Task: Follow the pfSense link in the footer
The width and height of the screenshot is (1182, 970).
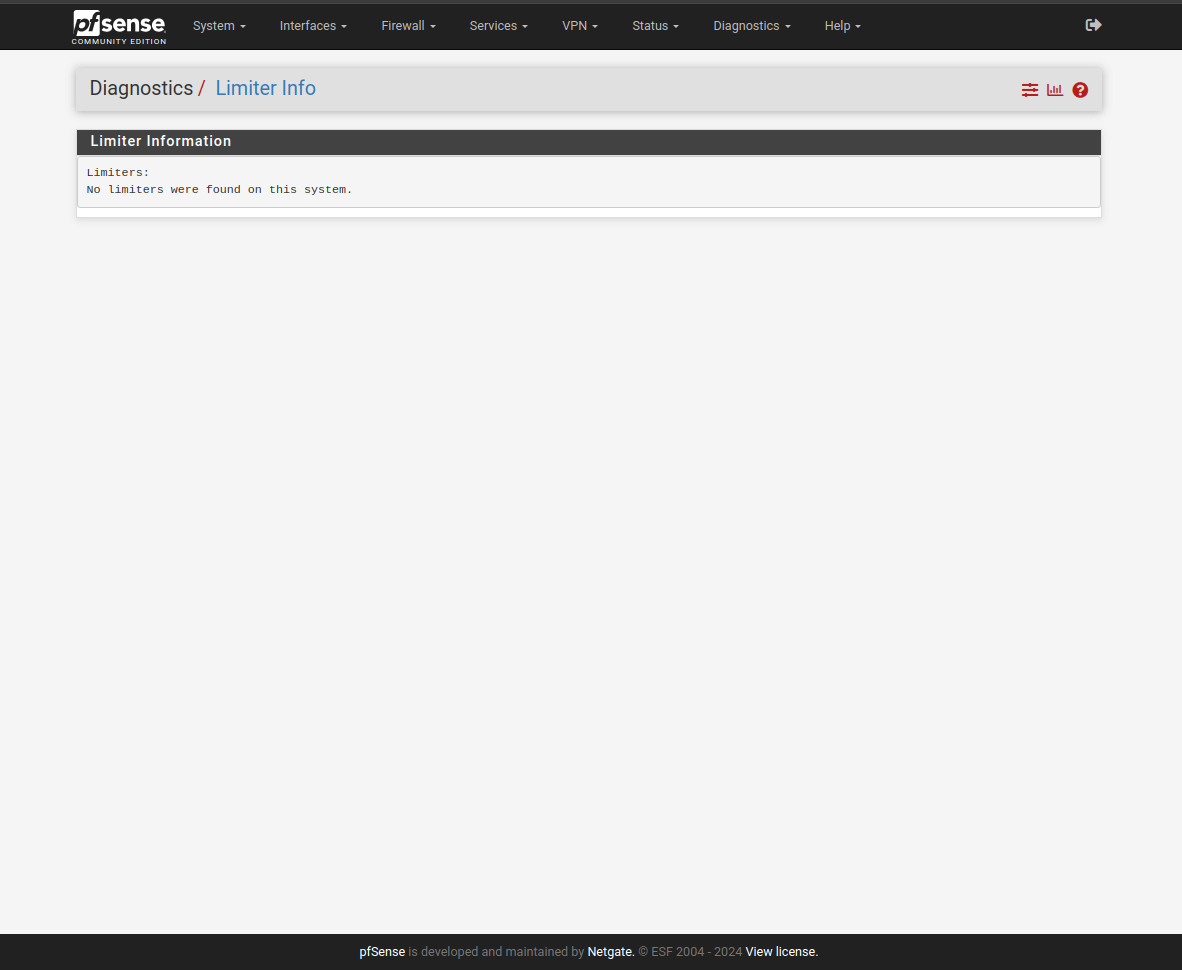Action: pos(382,952)
